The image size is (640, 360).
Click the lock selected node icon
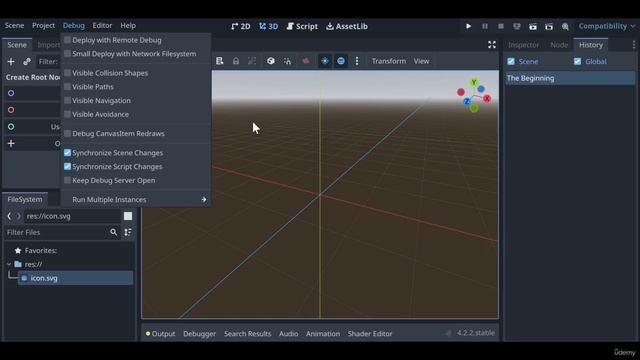[x=236, y=61]
